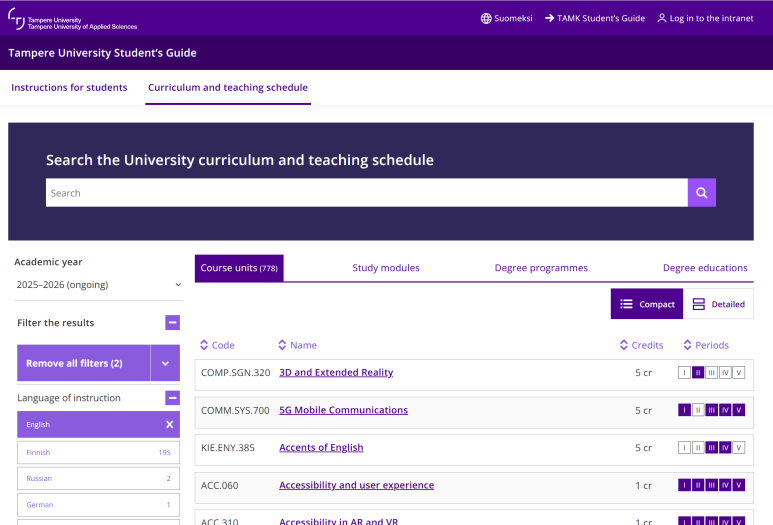Image resolution: width=773 pixels, height=525 pixels.
Task: Click 1 cr for Accessibility and user experience
Action: [x=643, y=485]
